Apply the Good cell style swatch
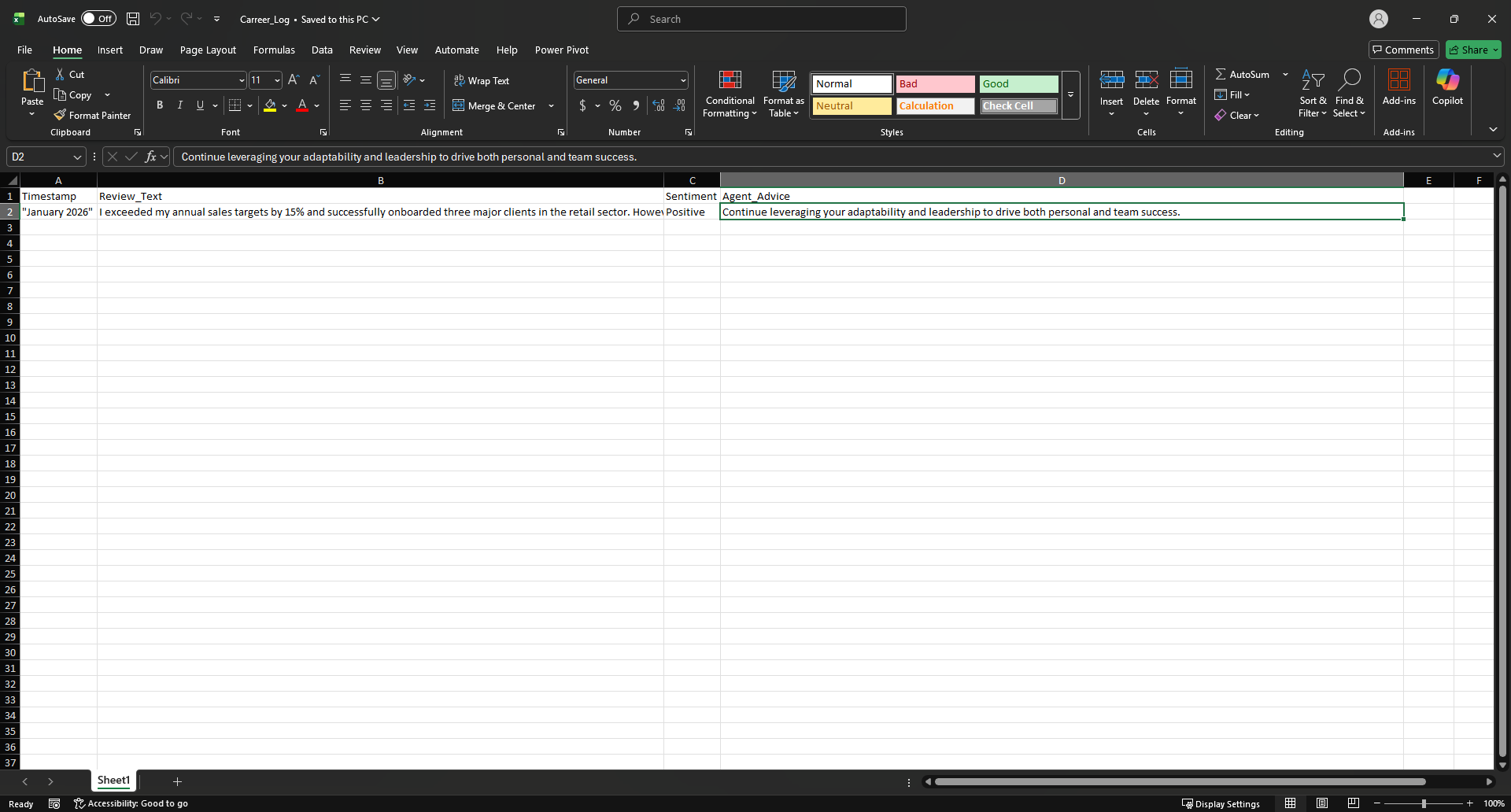The image size is (1511, 812). click(1018, 83)
